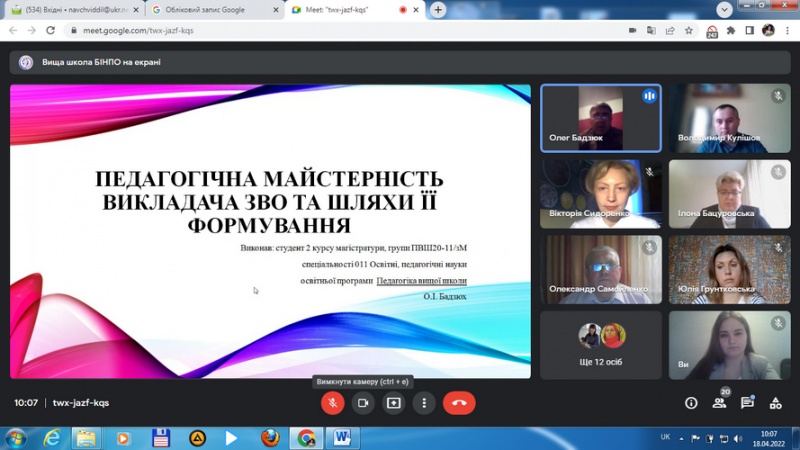Open the 'Ще 12 осіб' participants tile
800x450 pixels.
[x=600, y=345]
